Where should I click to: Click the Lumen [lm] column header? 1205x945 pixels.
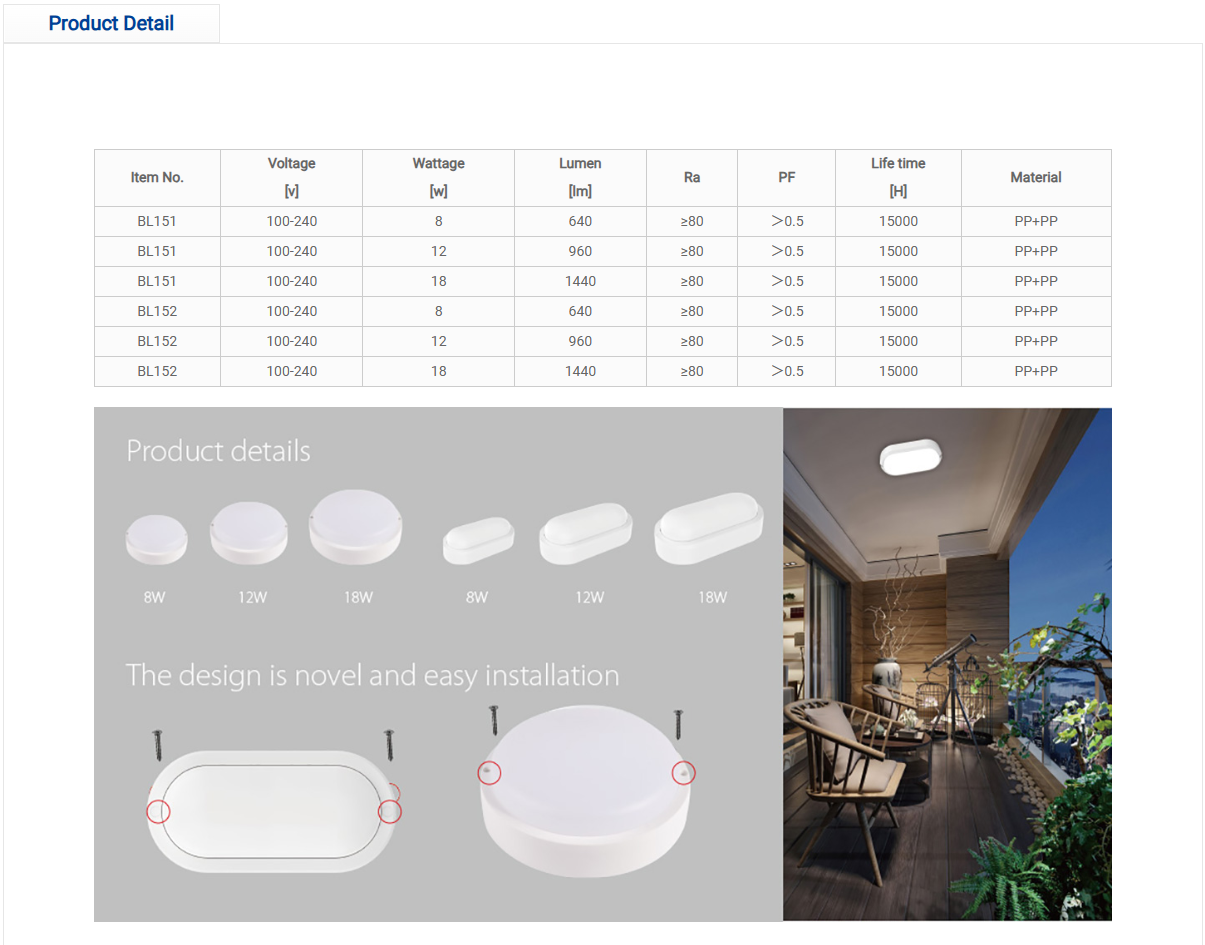[580, 178]
